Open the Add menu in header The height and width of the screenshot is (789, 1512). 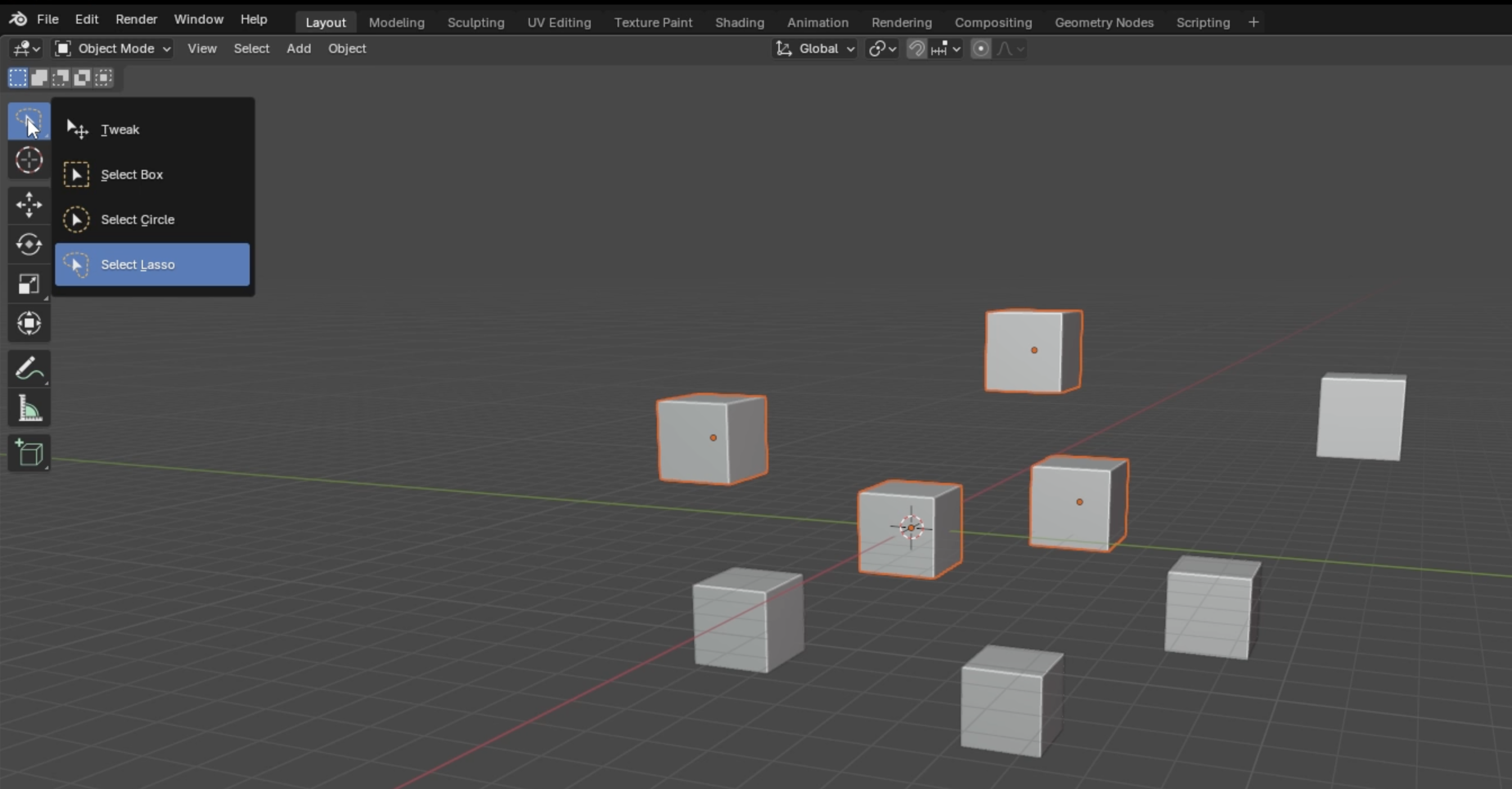click(x=298, y=49)
